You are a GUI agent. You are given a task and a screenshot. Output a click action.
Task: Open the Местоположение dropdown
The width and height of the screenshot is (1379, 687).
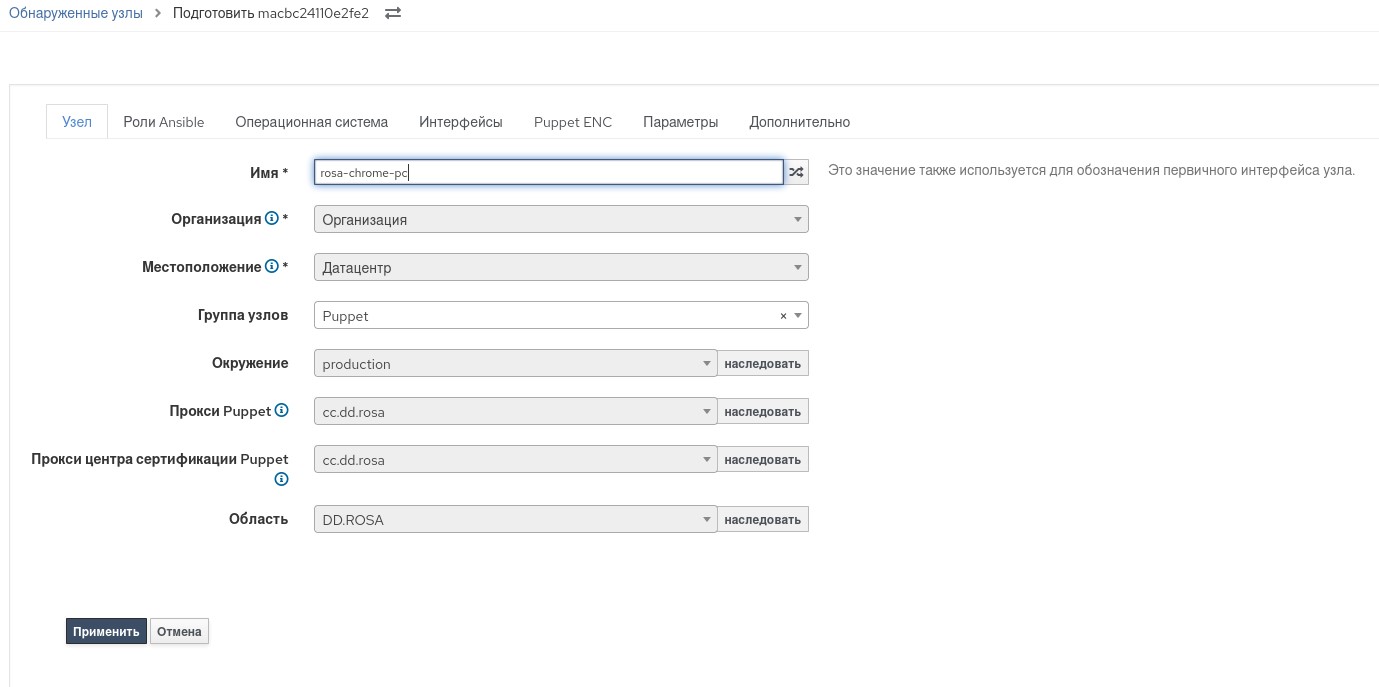(560, 267)
